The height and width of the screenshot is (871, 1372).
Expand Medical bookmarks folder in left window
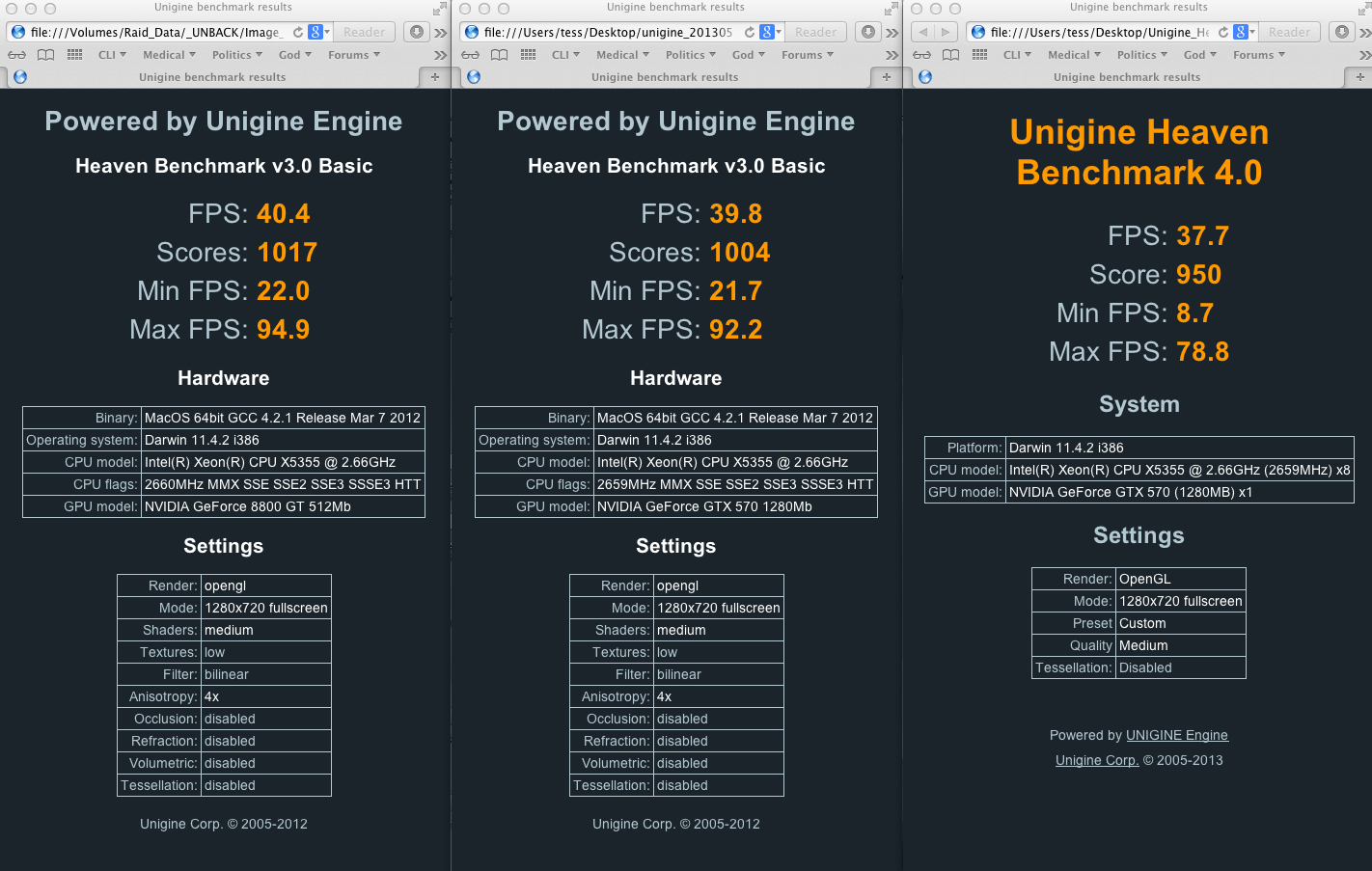169,55
